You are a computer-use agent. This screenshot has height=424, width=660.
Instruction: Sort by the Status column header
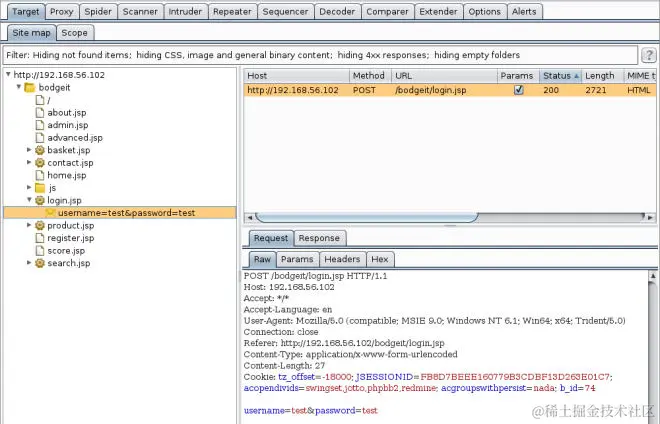[560, 76]
